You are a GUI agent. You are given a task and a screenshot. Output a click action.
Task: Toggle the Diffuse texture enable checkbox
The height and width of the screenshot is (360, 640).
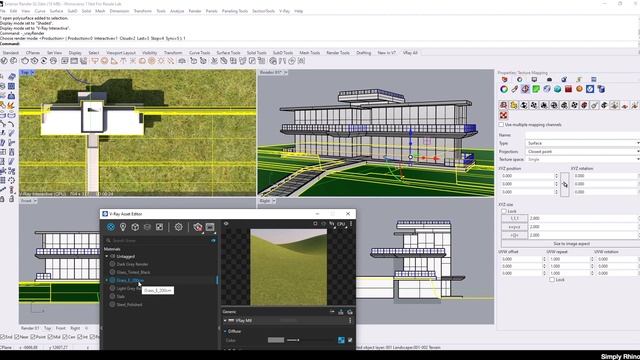coord(350,340)
